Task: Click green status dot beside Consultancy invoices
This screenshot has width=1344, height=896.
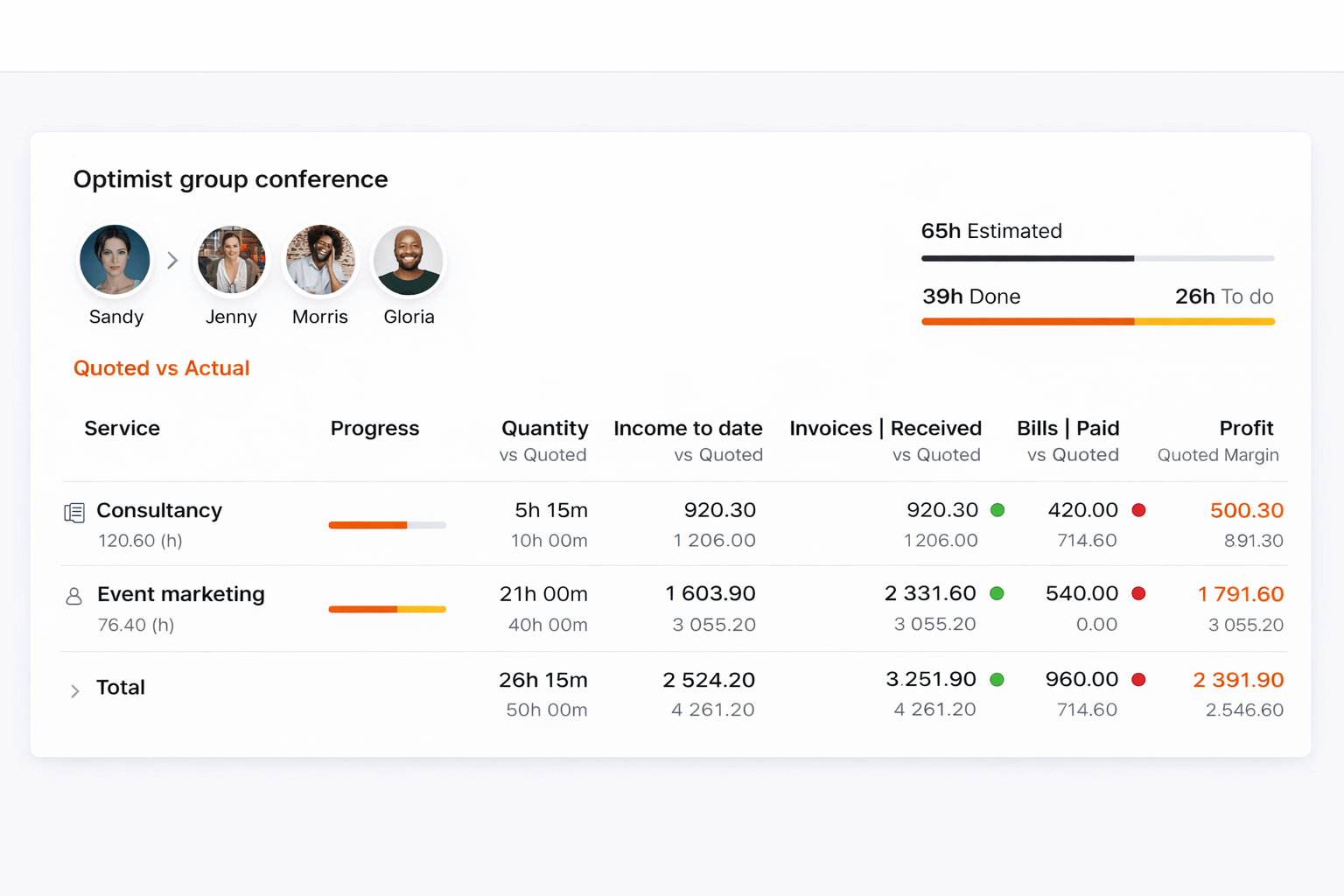Action: [997, 510]
